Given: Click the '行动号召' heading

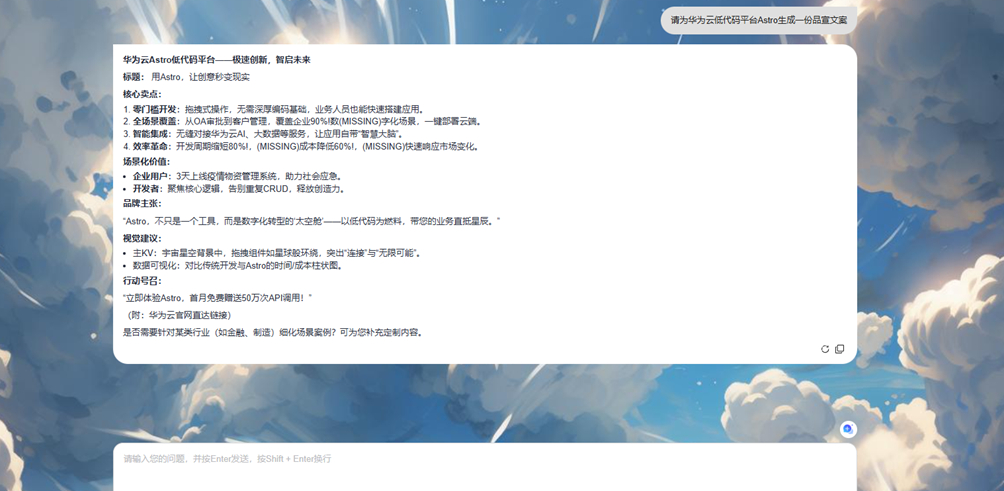Looking at the screenshot, I should [142, 281].
